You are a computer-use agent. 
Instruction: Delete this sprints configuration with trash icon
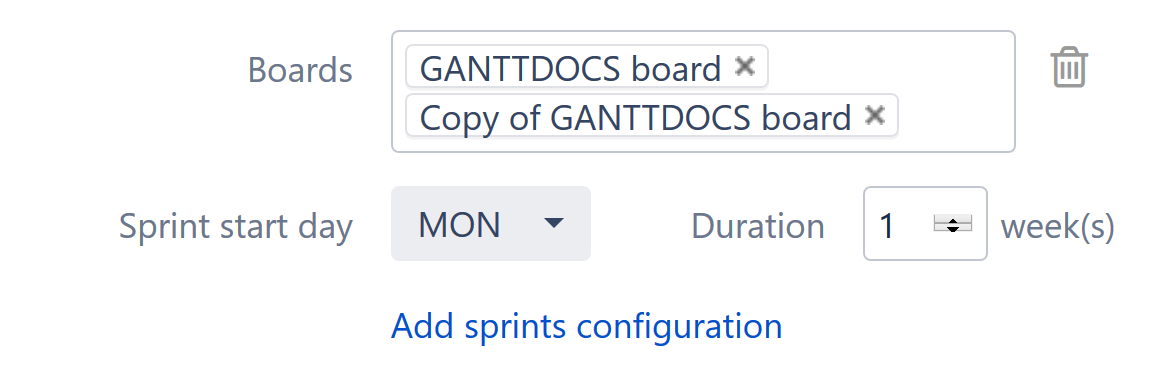click(1069, 67)
